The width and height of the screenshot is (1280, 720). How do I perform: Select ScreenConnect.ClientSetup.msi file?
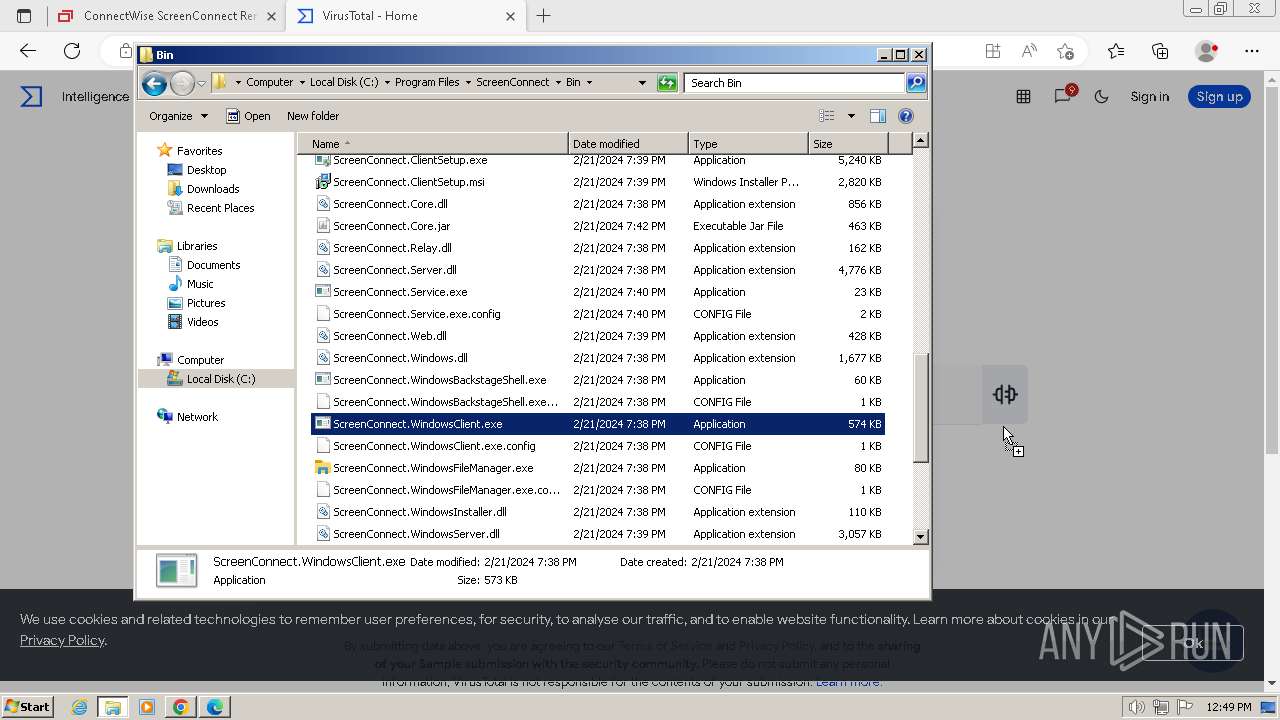[598, 182]
